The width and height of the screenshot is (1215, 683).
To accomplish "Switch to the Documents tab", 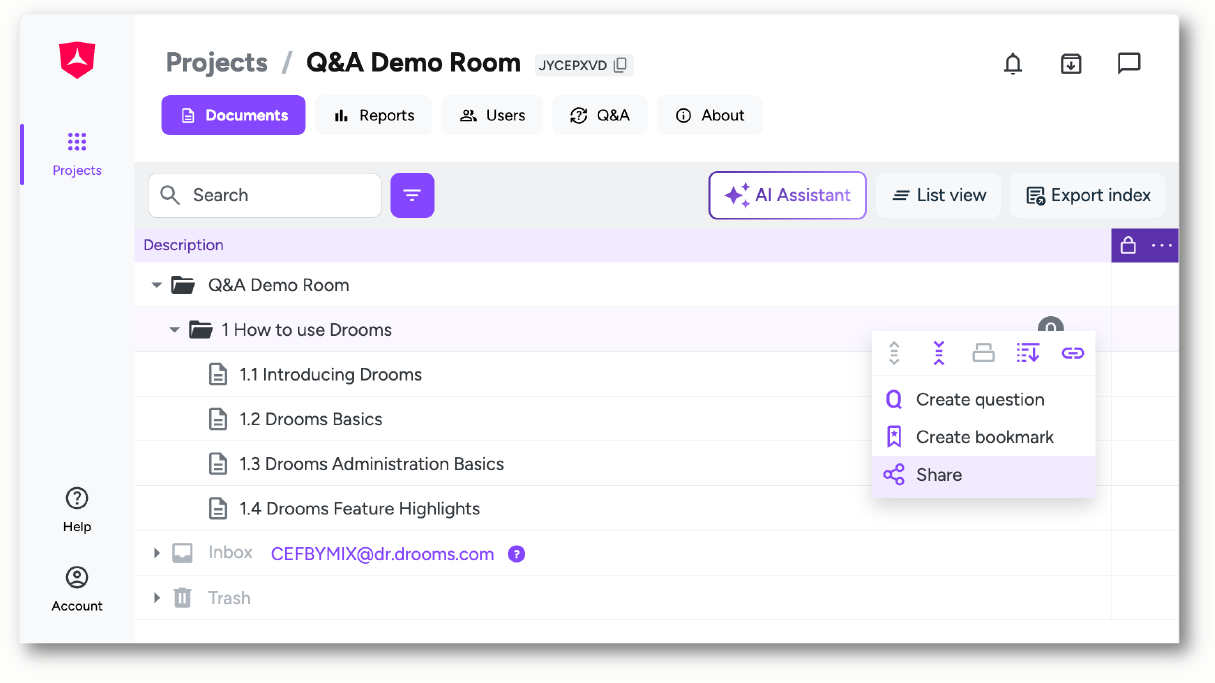I will pyautogui.click(x=234, y=115).
